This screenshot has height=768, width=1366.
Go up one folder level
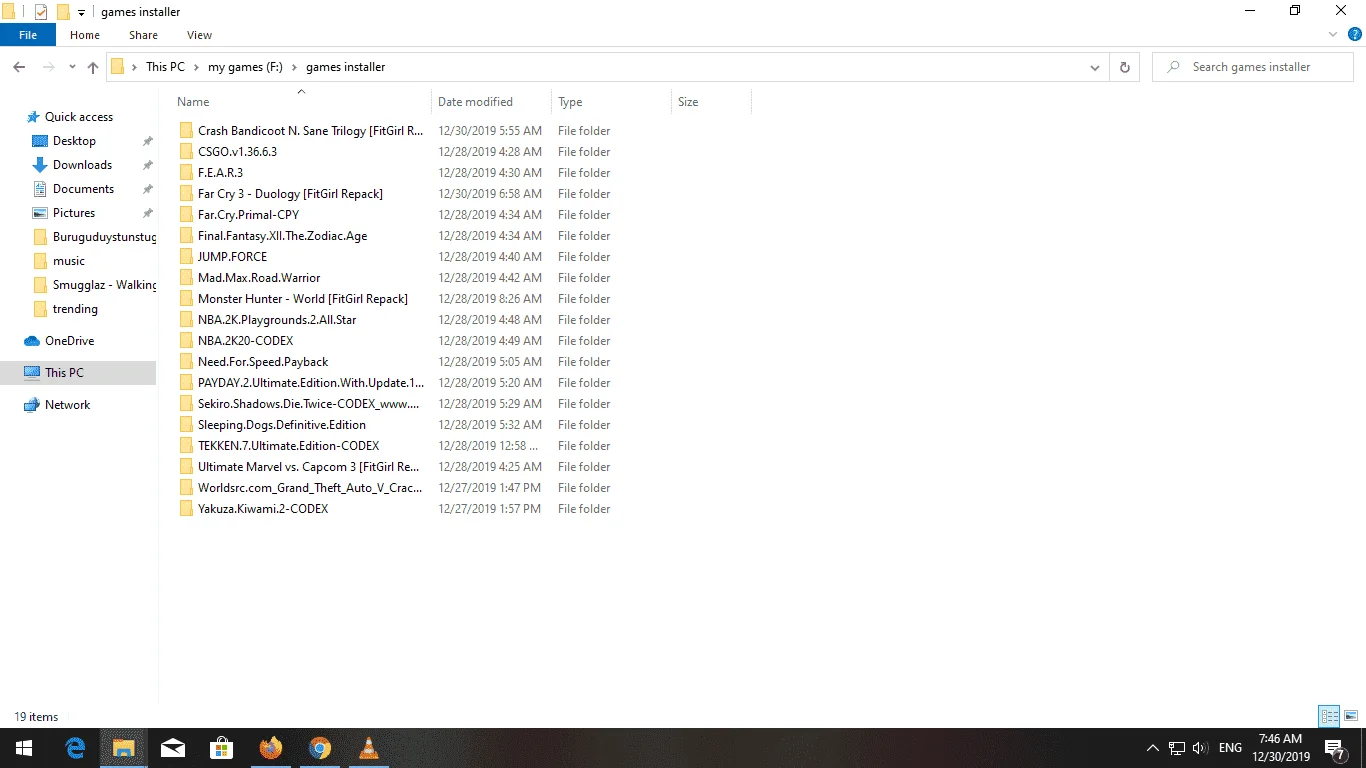point(93,67)
